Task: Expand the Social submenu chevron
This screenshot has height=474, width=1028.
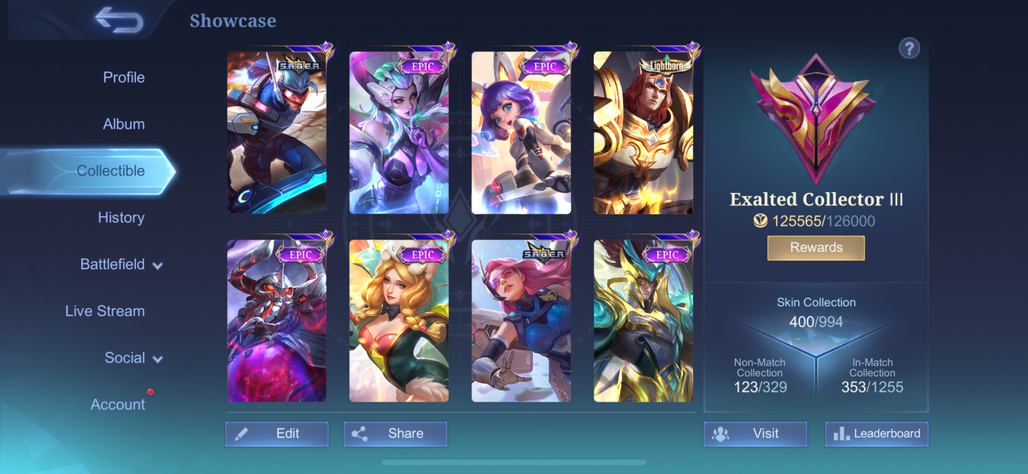Action: click(x=157, y=359)
